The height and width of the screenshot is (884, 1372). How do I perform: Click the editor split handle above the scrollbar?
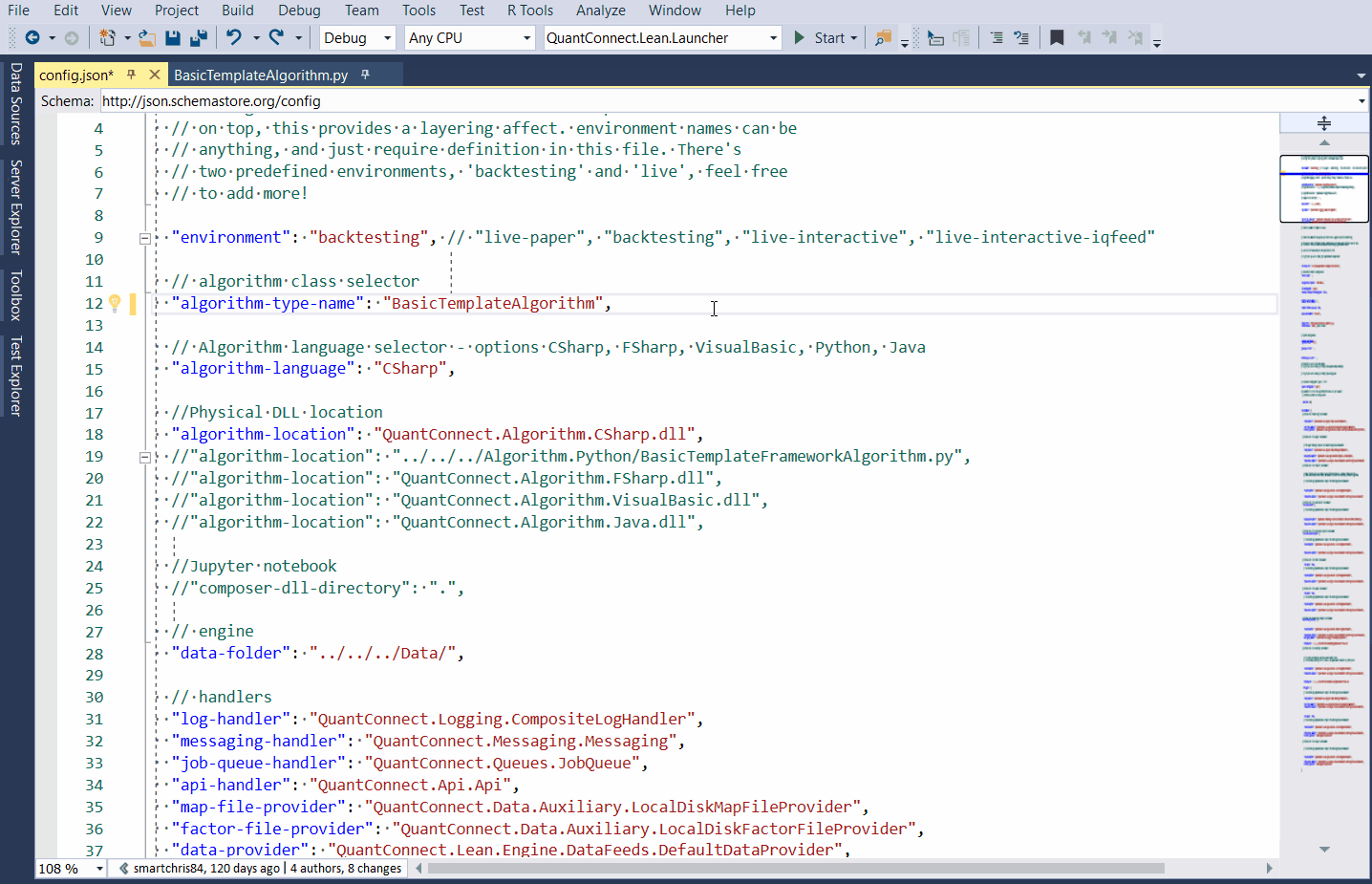tap(1324, 123)
